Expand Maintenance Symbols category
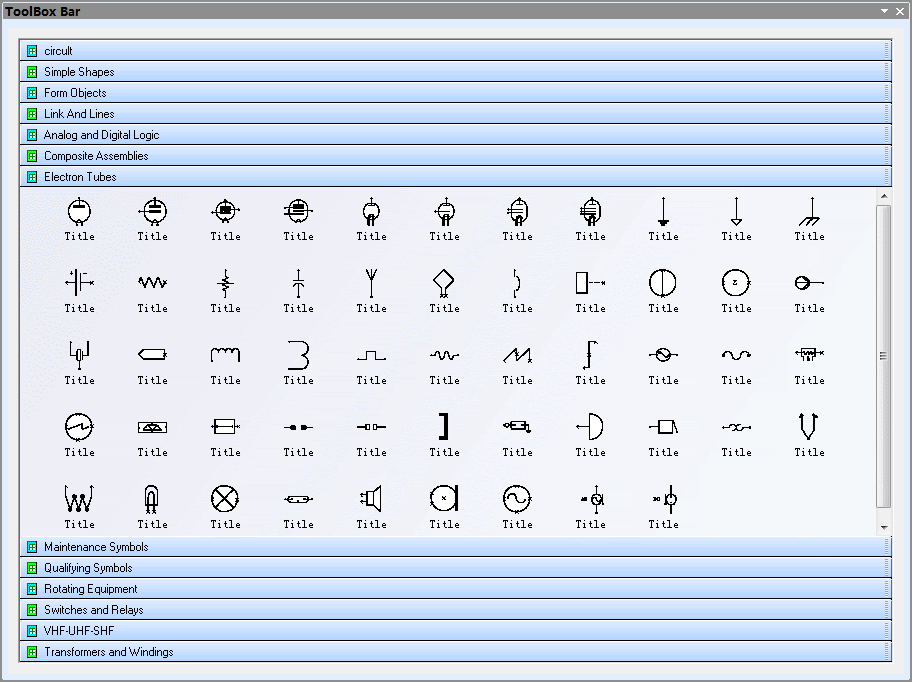Image resolution: width=912 pixels, height=682 pixels. (x=455, y=547)
